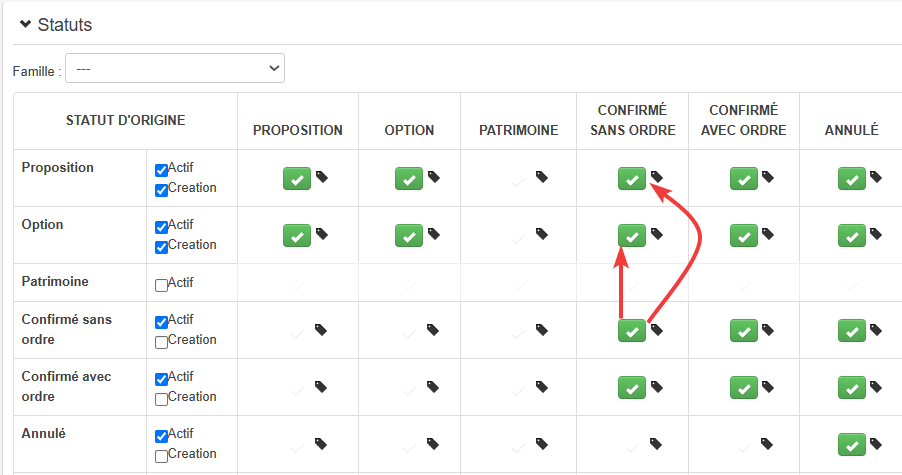Enable faded check for Annulé to Proposition
The image size is (902, 475).
[297, 444]
